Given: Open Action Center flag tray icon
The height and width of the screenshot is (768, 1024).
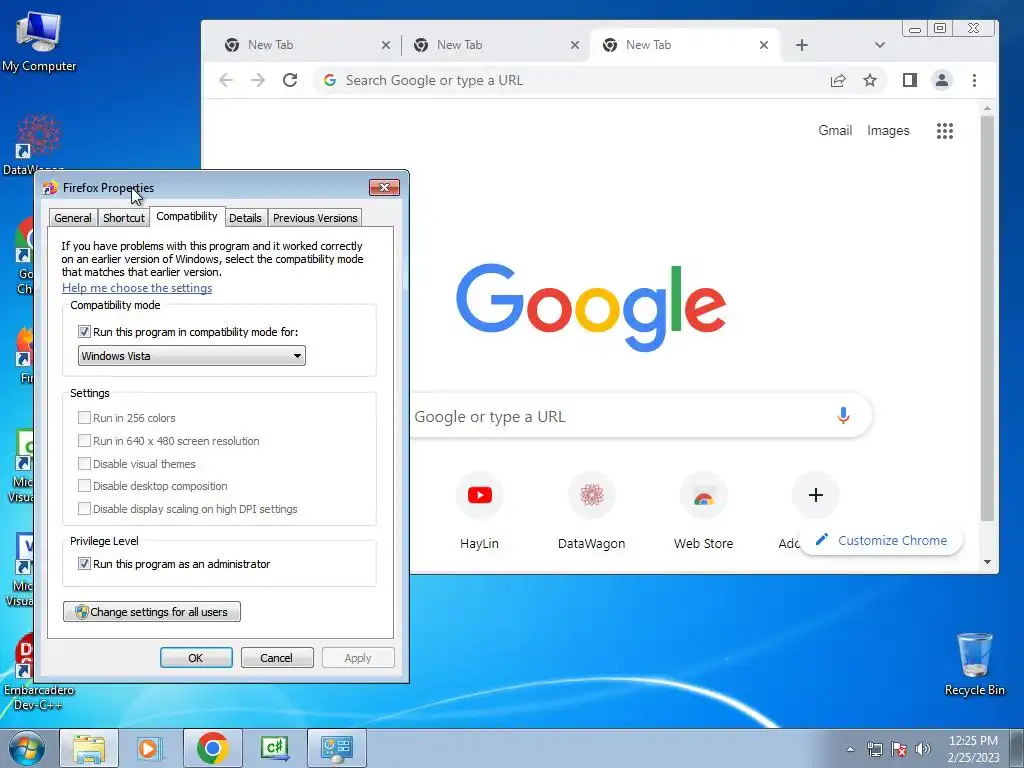Looking at the screenshot, I should coord(899,749).
